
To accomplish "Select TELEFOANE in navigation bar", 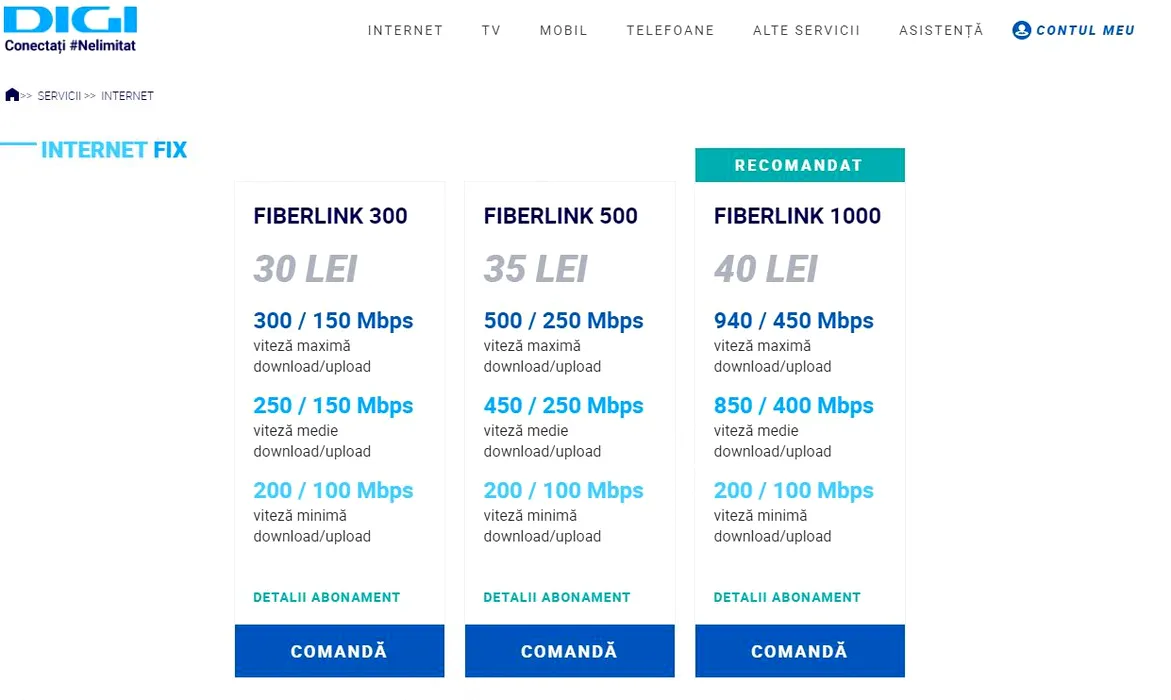I will tap(670, 31).
